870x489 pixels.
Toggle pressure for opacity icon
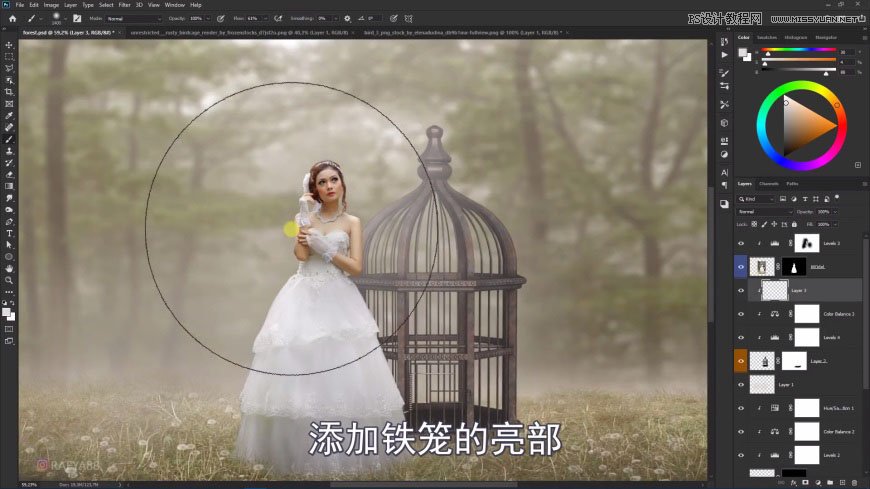[x=221, y=18]
